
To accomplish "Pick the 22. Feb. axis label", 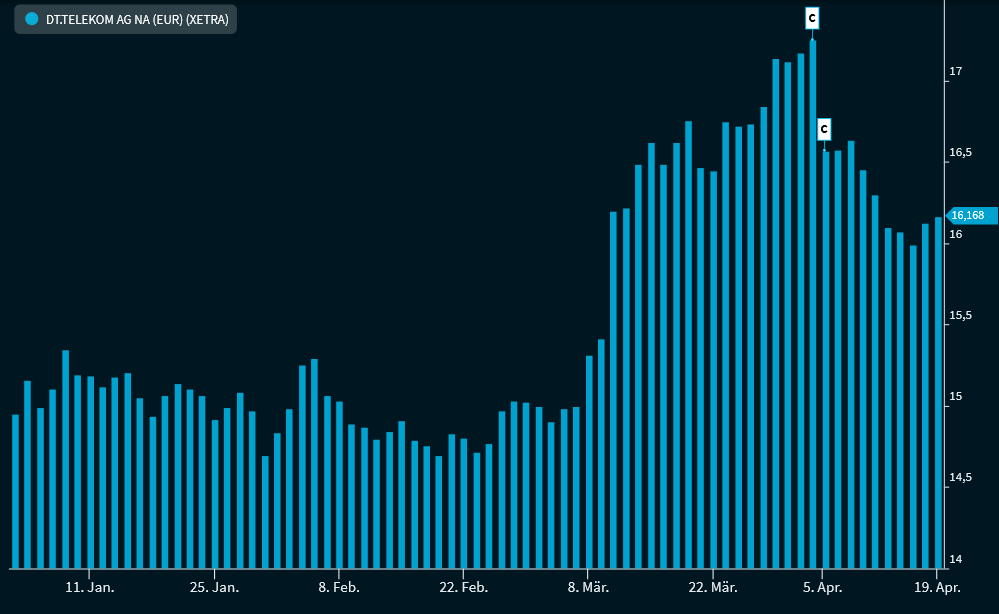I will 464,588.
